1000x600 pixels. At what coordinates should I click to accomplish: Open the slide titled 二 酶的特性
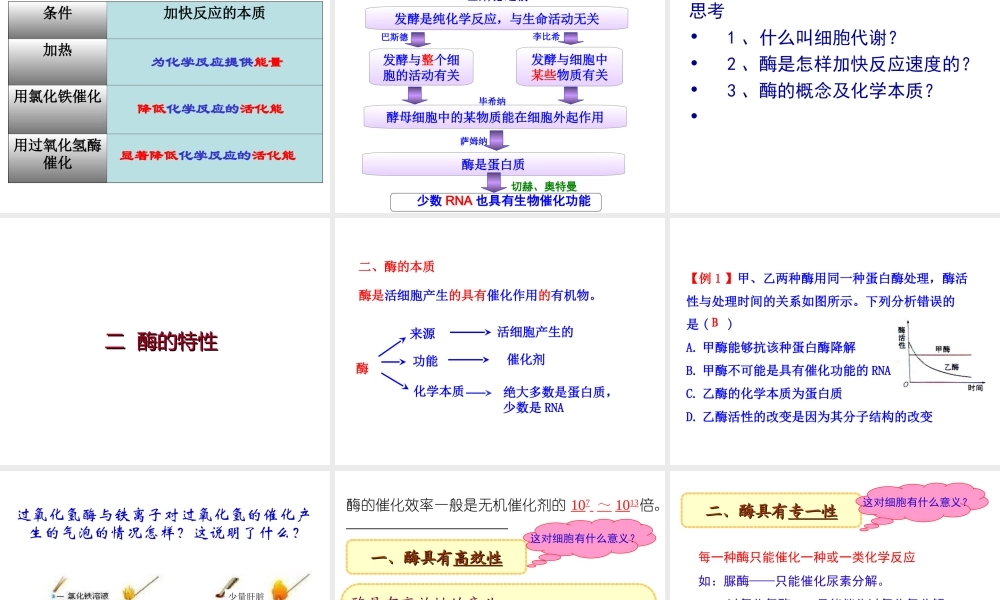tap(165, 341)
